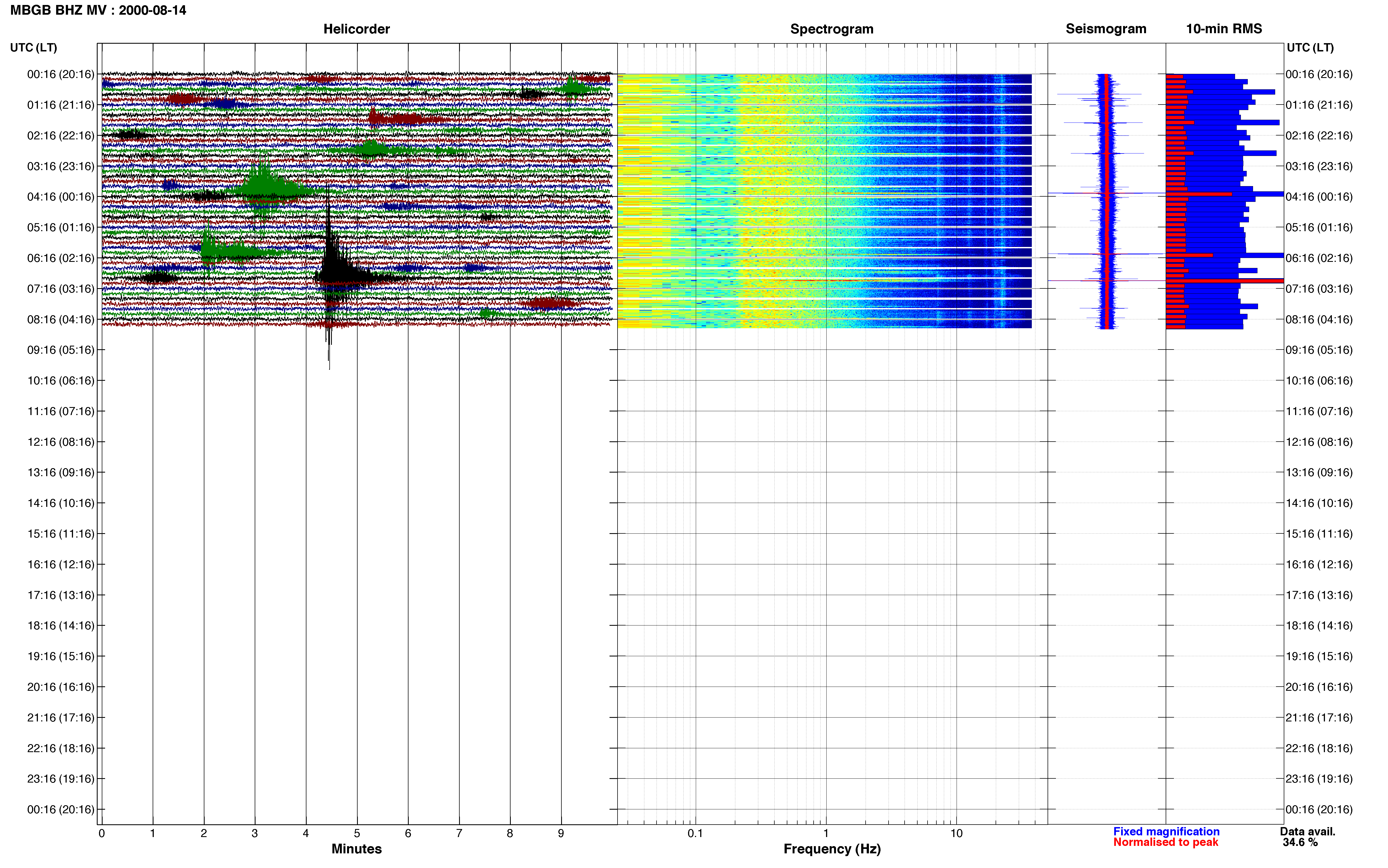Click the Normalised to peak legend text
This screenshot has height=868, width=1388.
1165,842
